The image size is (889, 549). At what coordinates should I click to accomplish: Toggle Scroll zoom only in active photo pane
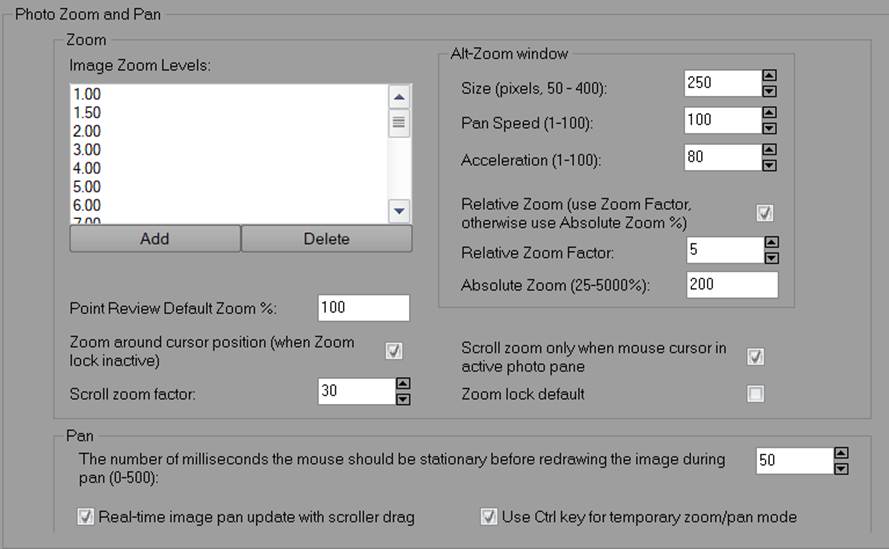756,357
